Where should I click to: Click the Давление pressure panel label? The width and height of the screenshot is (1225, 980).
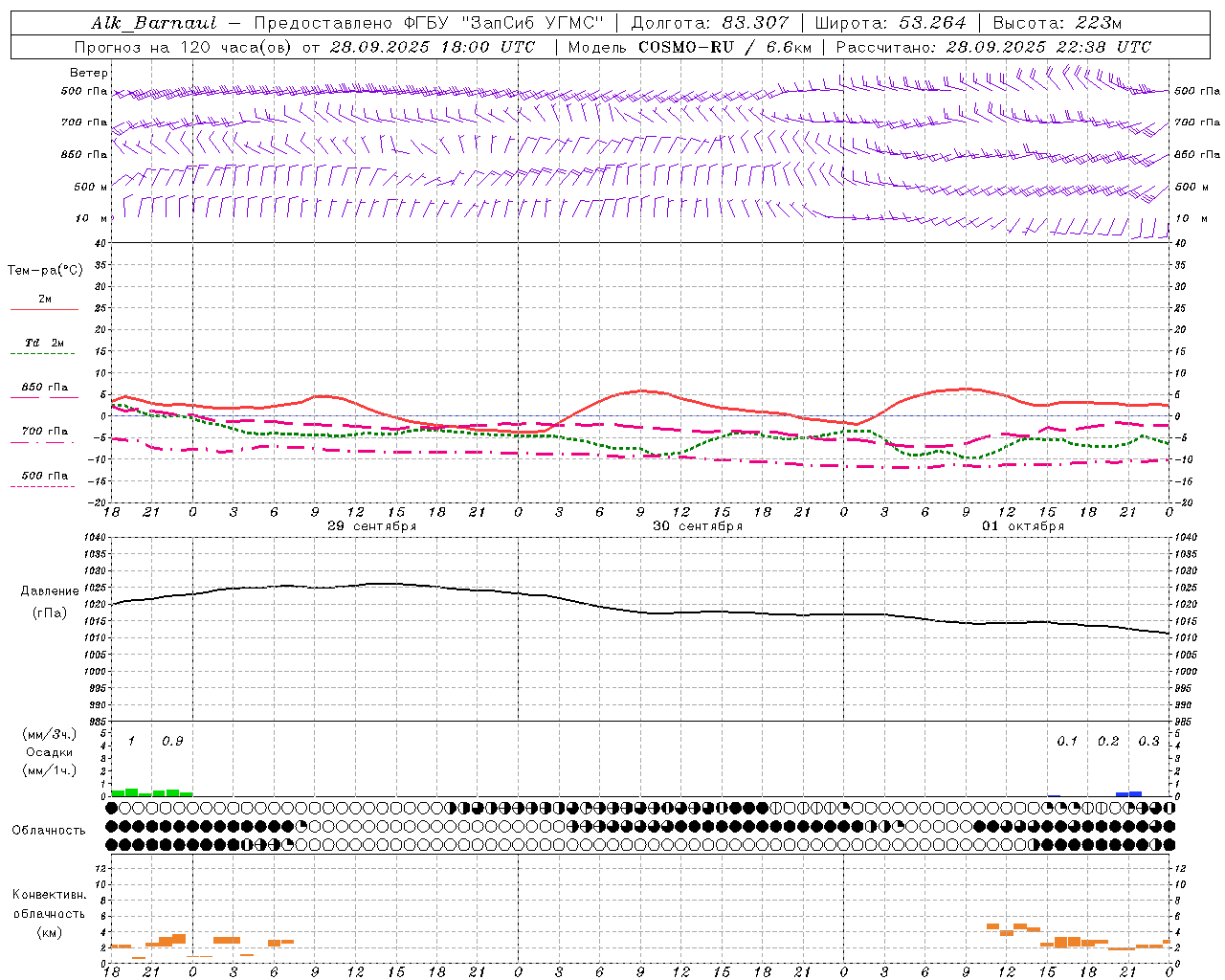click(x=50, y=591)
